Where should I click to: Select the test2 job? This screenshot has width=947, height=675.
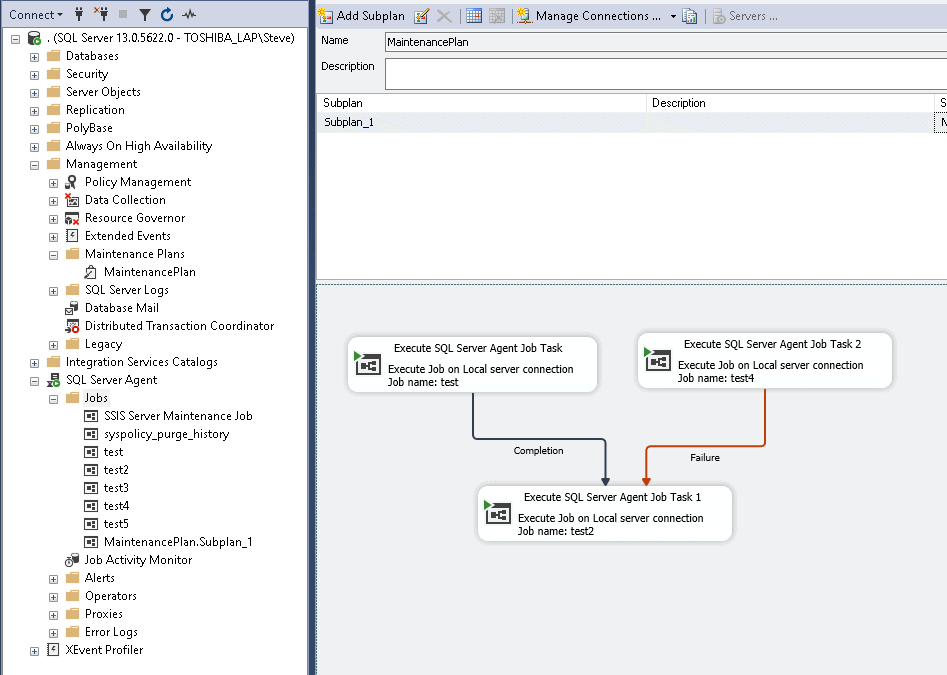click(x=116, y=470)
